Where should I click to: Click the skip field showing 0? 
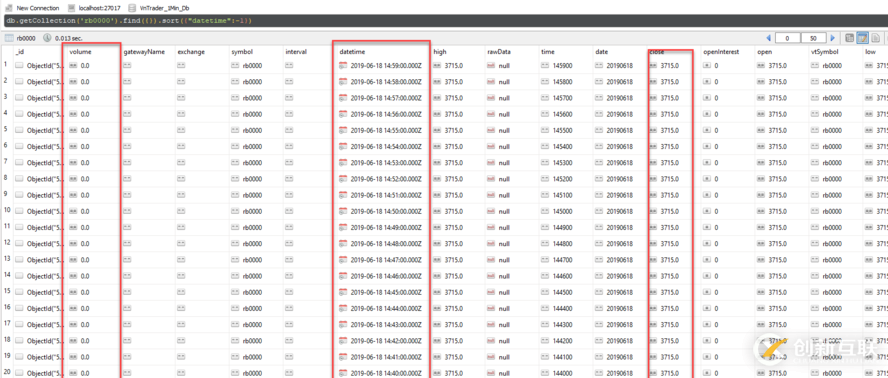(x=788, y=38)
